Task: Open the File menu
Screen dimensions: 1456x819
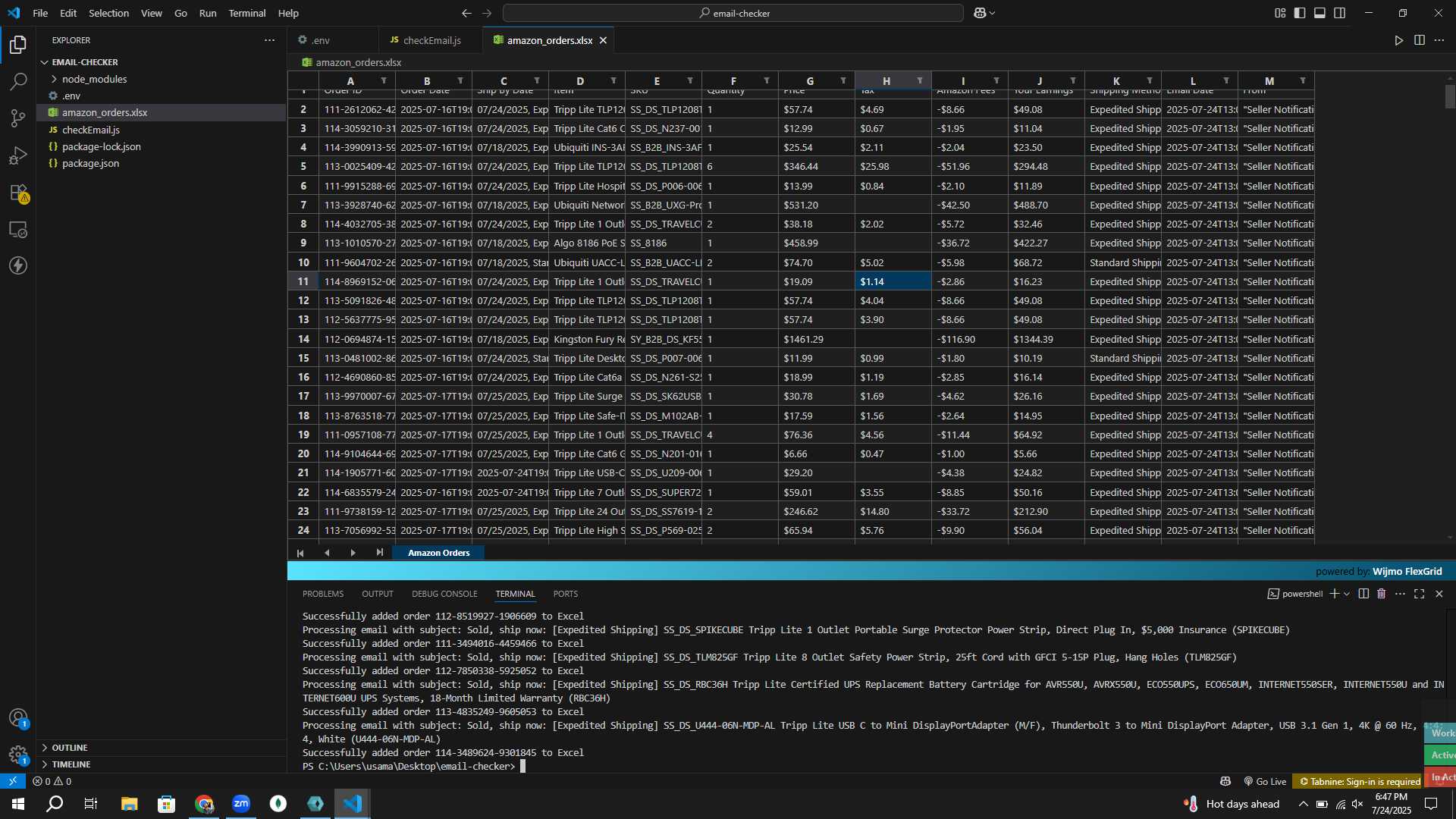Action: tap(40, 13)
